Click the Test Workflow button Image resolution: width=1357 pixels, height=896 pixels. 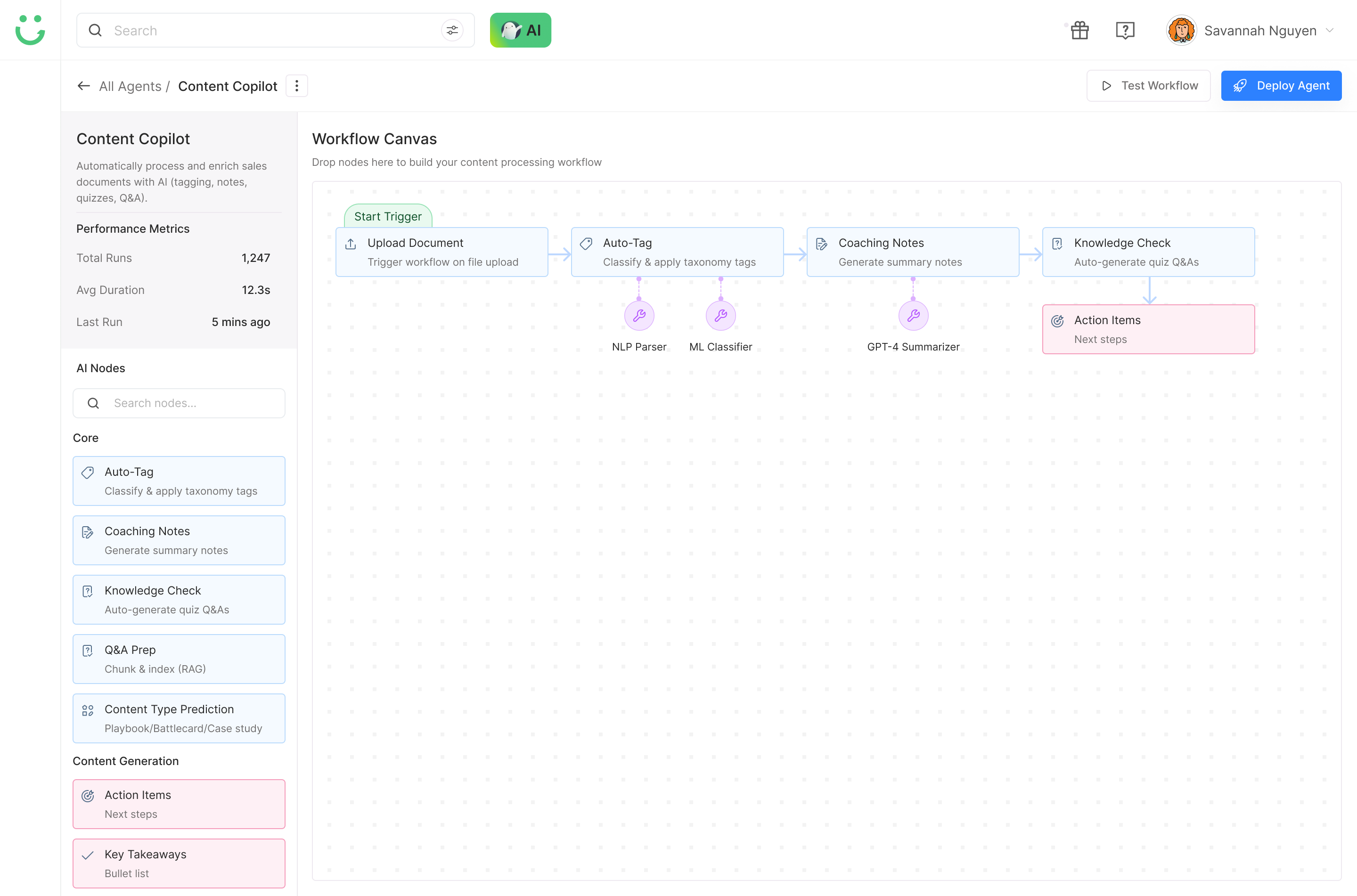(1148, 86)
